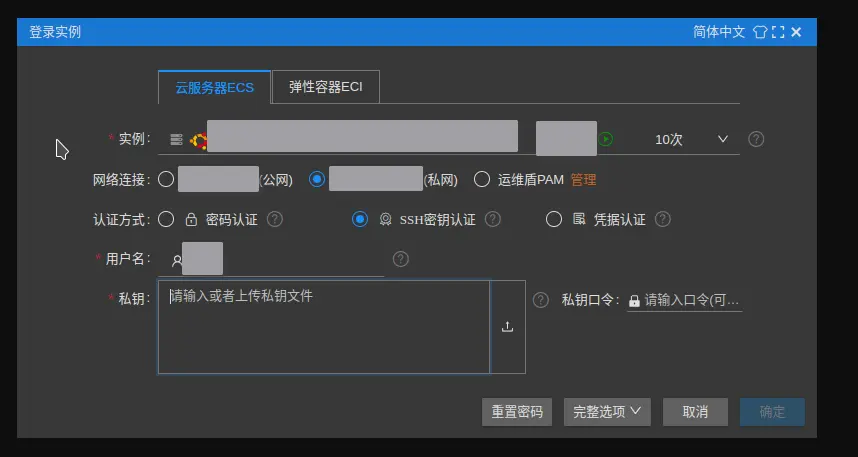Click the 重置密码 button
858x457 pixels.
click(517, 412)
